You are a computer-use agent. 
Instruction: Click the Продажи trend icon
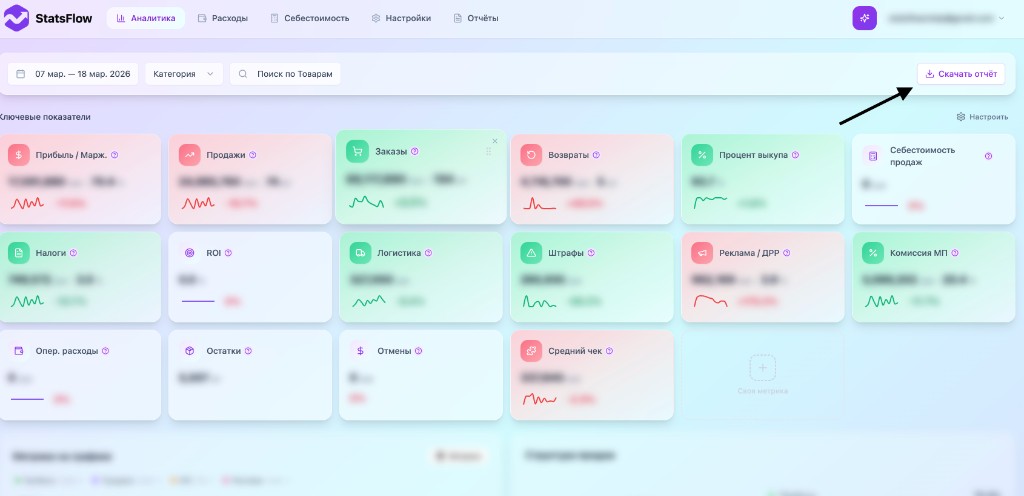pos(190,155)
